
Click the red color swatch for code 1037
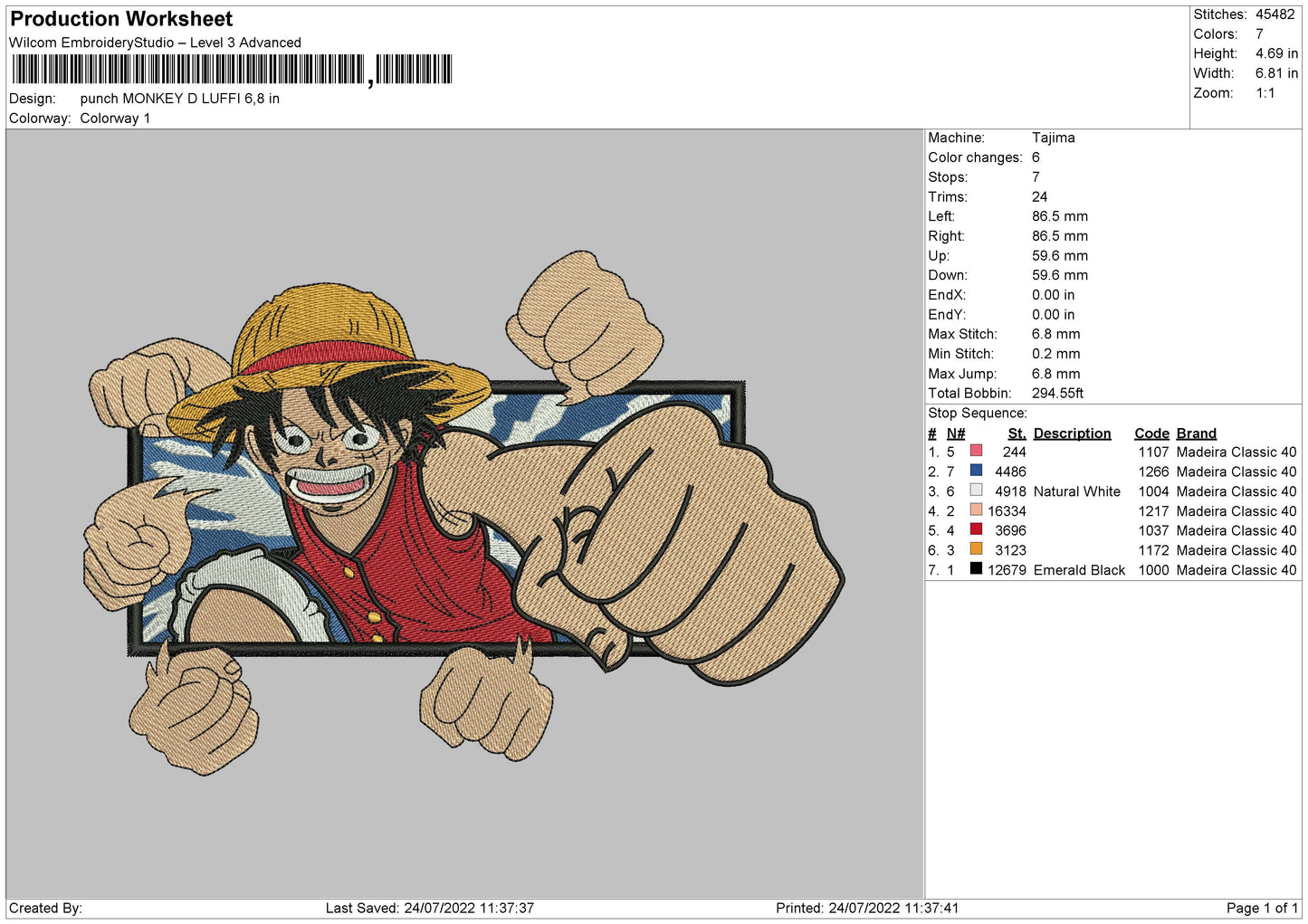click(976, 529)
